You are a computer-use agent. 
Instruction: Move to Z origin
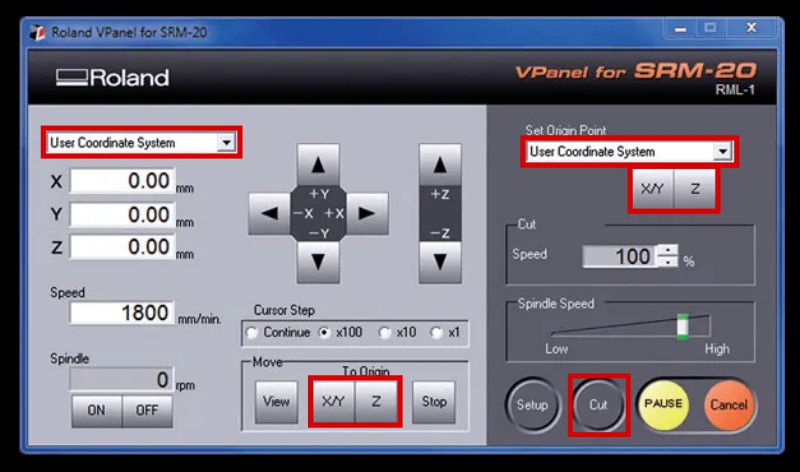point(376,402)
